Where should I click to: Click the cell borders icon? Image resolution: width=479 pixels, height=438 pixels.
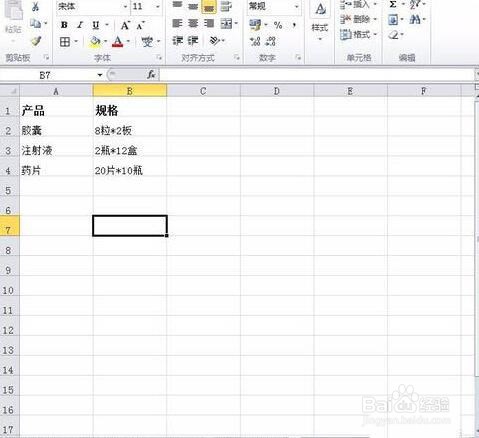coord(65,42)
